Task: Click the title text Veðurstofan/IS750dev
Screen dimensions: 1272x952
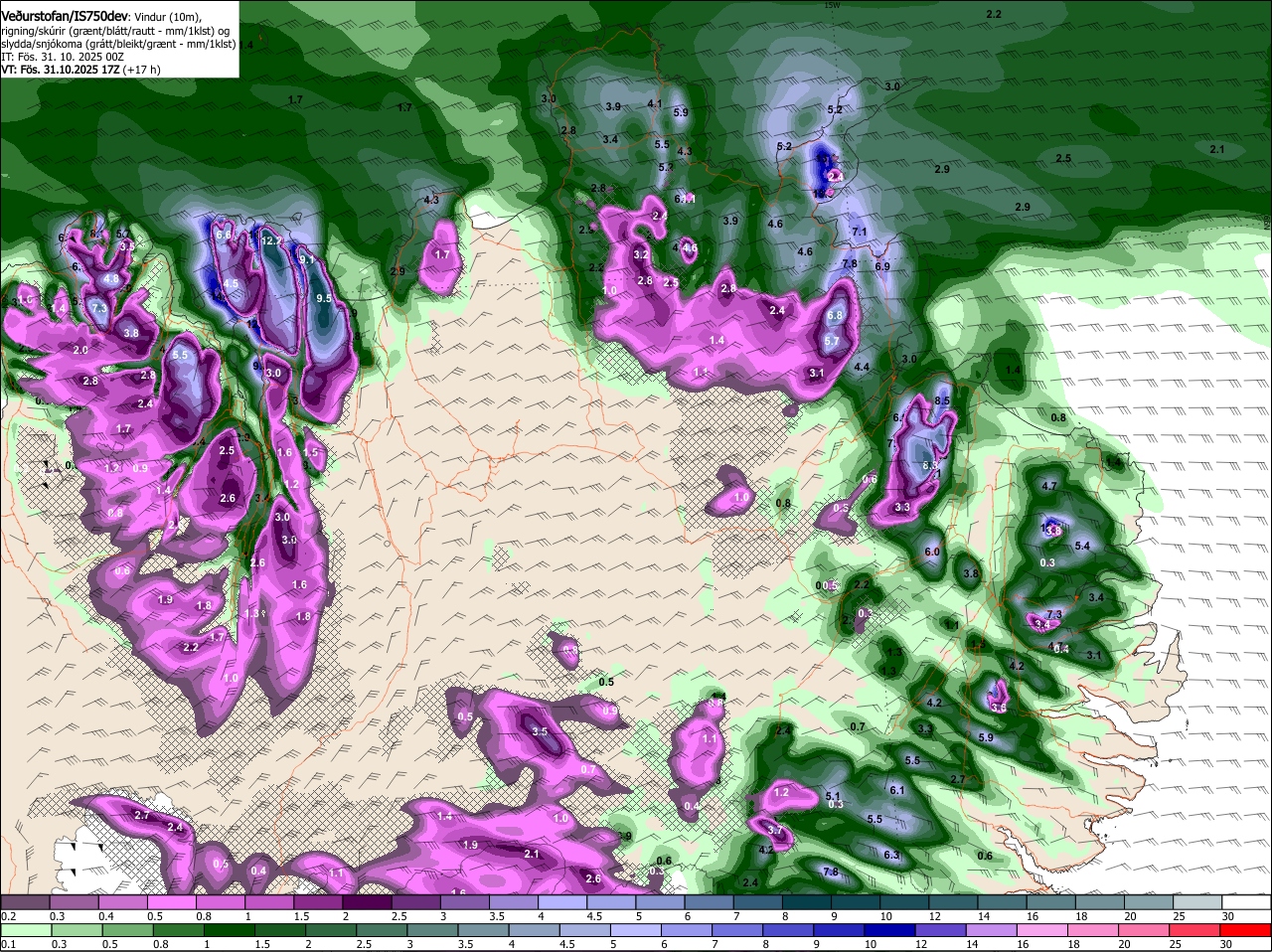Action: coord(65,17)
